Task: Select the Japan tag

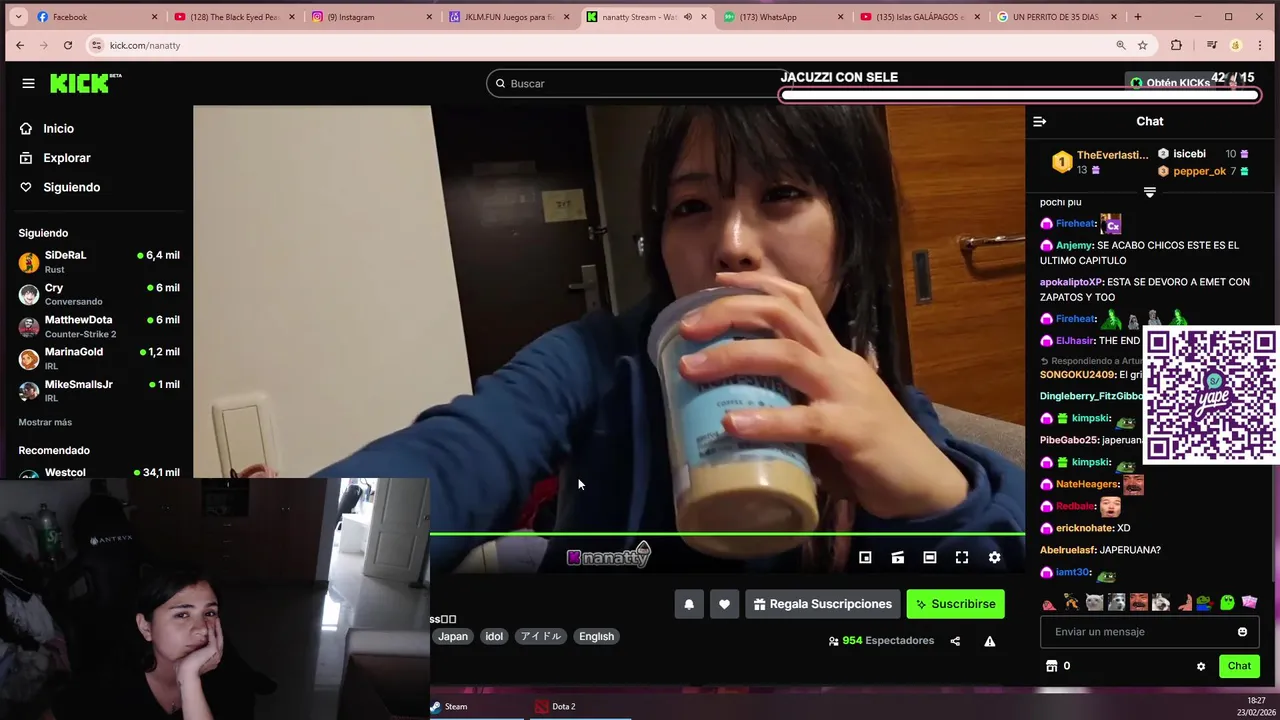Action: coord(452,636)
